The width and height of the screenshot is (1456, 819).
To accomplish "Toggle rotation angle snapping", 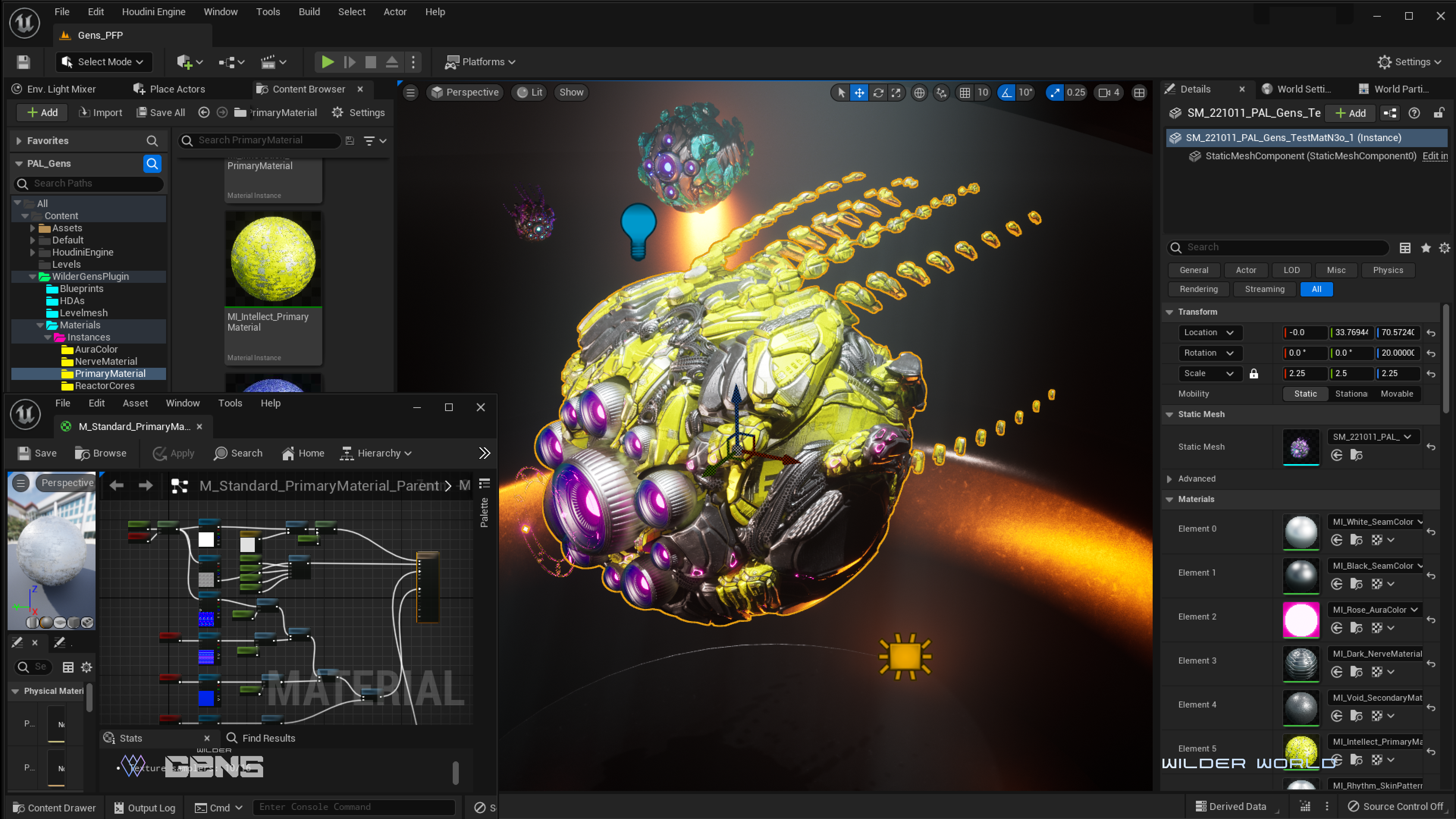I will point(1007,93).
